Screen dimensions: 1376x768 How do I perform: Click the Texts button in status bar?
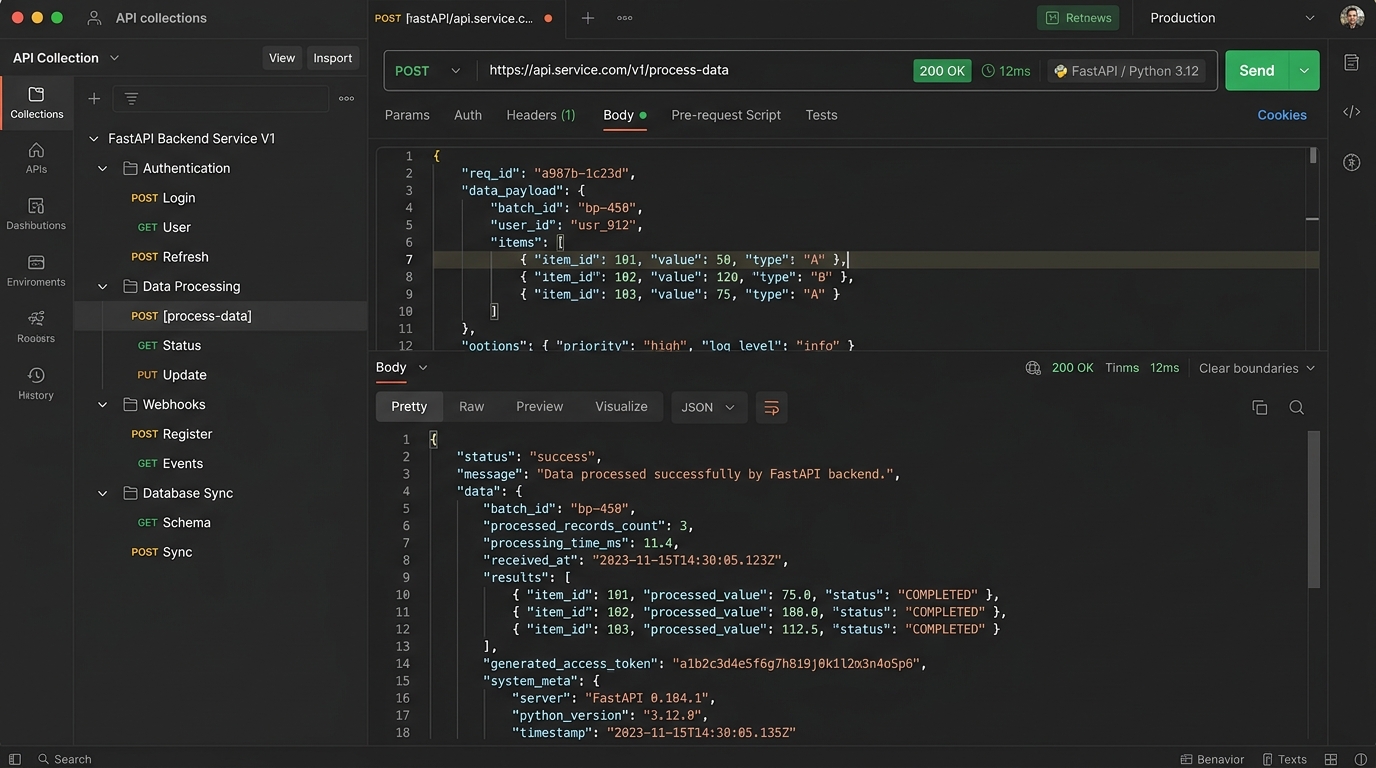(x=1285, y=759)
